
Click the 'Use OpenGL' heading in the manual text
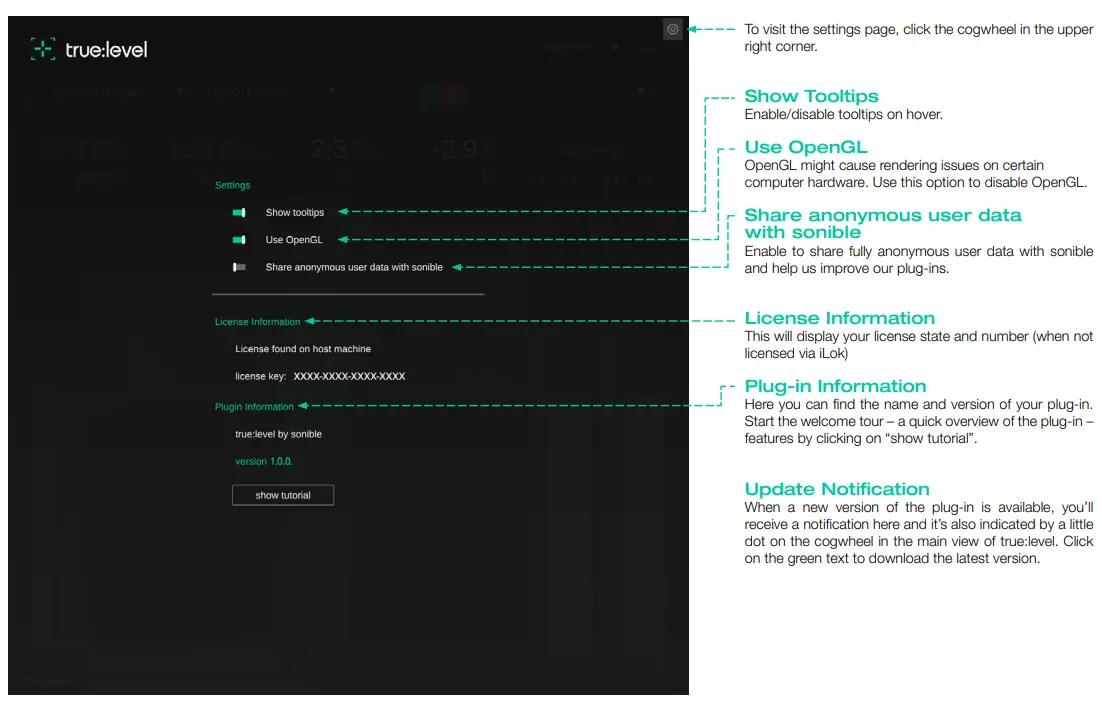(806, 148)
